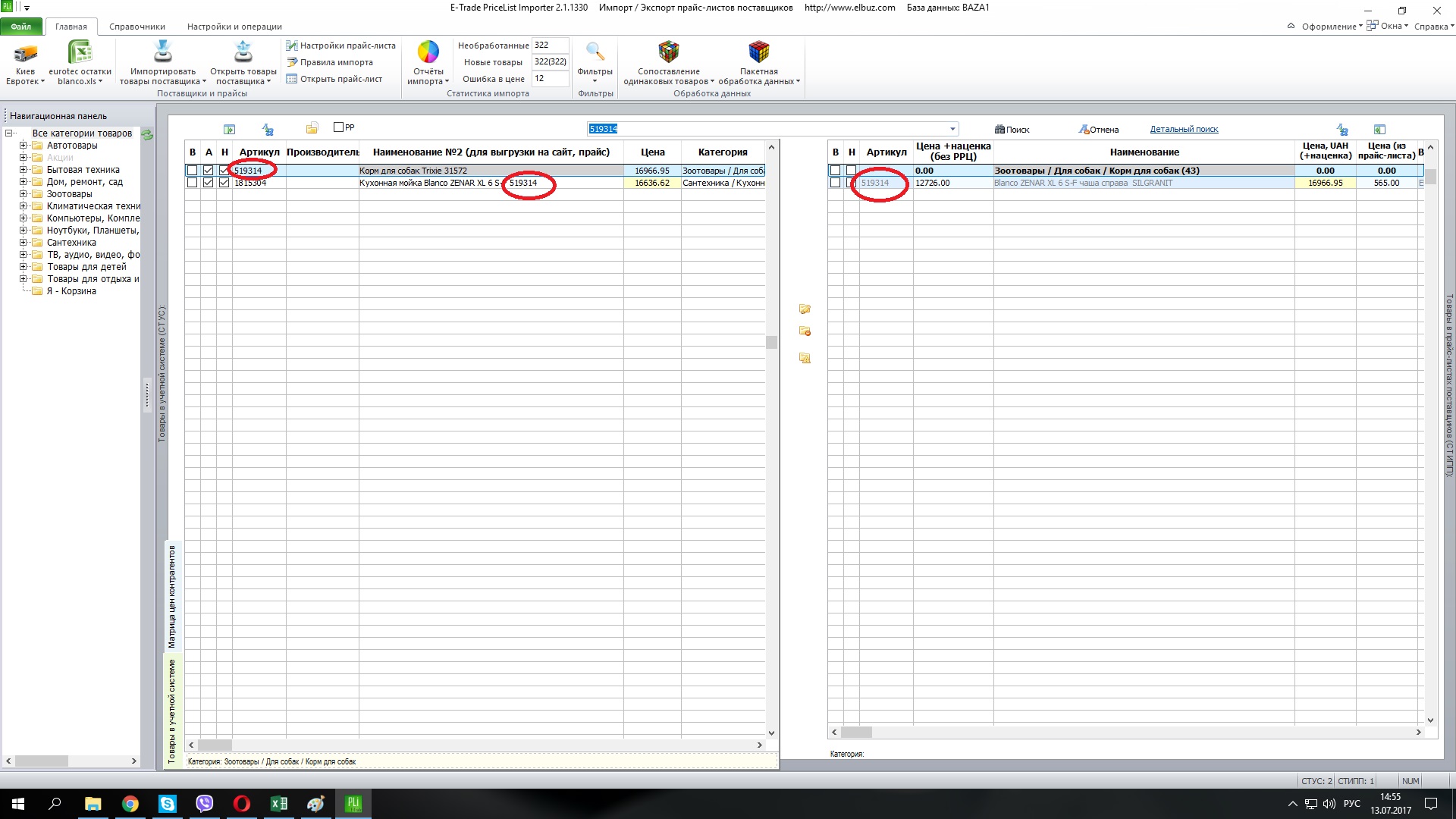
Task: Toggle Н checkbox for article 1815304 row
Action: coord(224,183)
